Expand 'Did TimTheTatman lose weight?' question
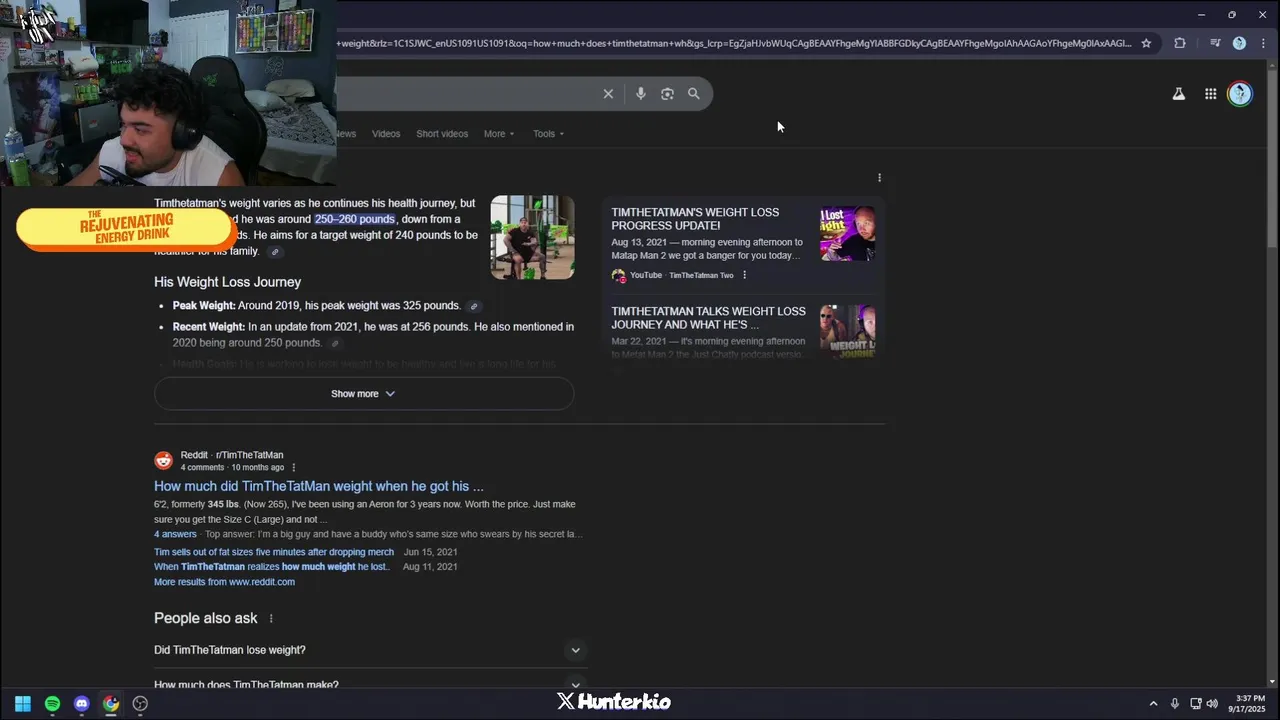Viewport: 1280px width, 720px height. [370, 650]
